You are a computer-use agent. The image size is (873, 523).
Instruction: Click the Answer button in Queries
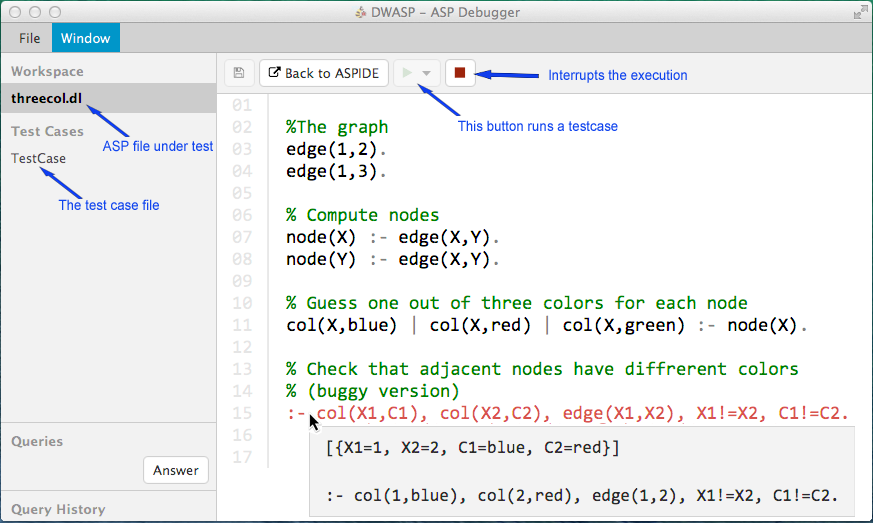pyautogui.click(x=176, y=470)
